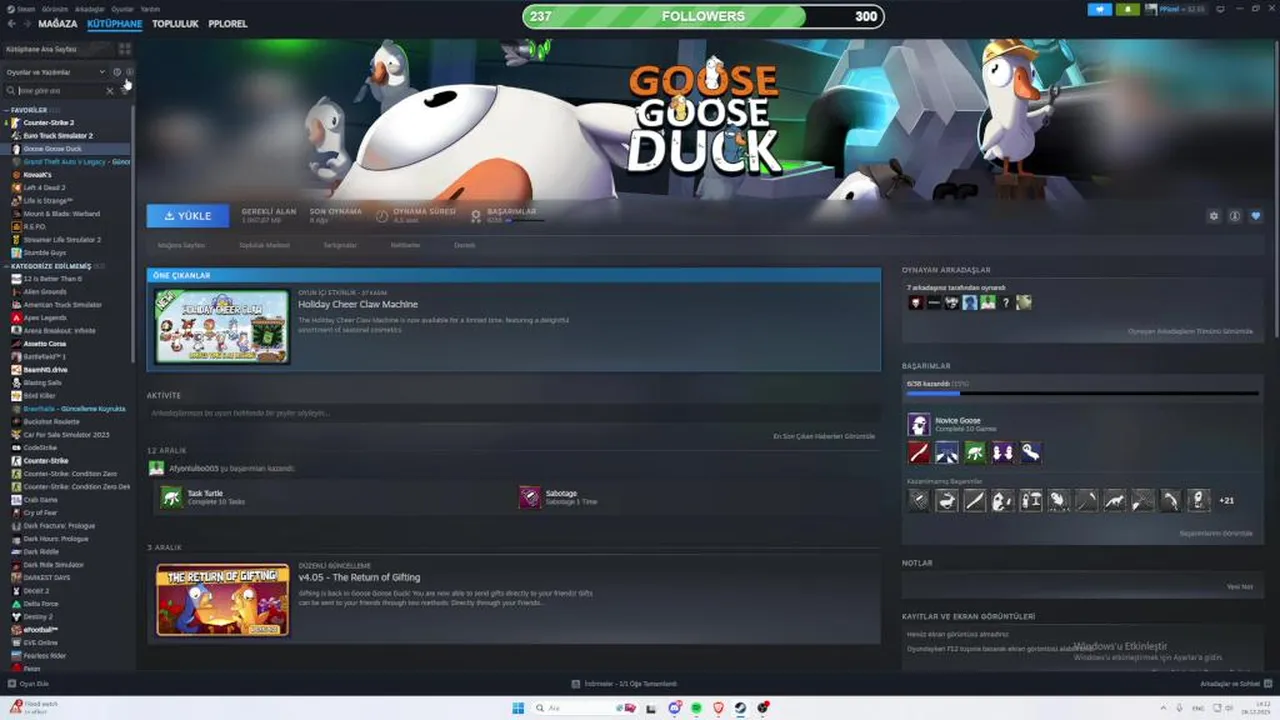Click the back navigation arrow
This screenshot has height=720, width=1280.
point(11,24)
